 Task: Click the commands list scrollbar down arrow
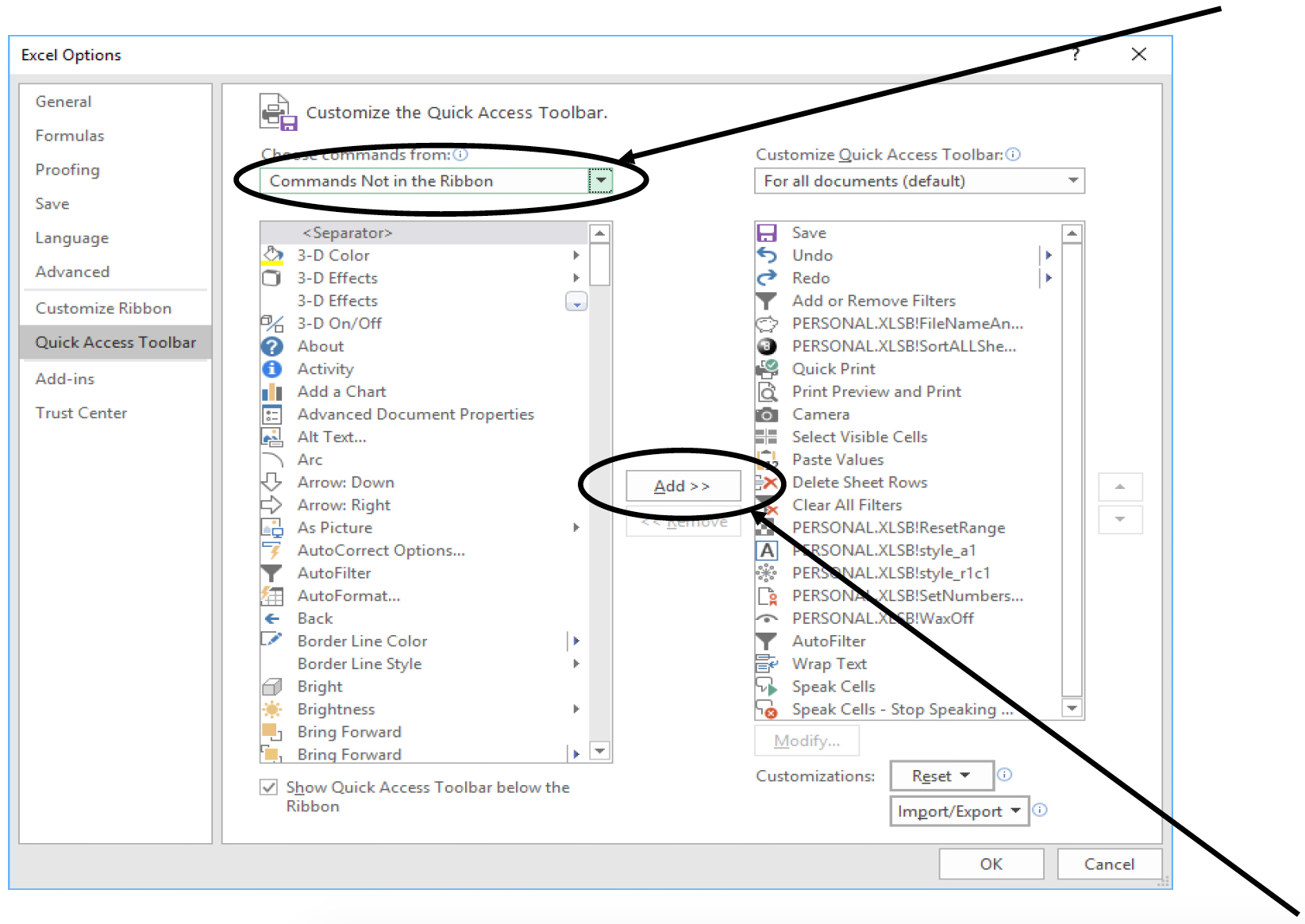[600, 751]
